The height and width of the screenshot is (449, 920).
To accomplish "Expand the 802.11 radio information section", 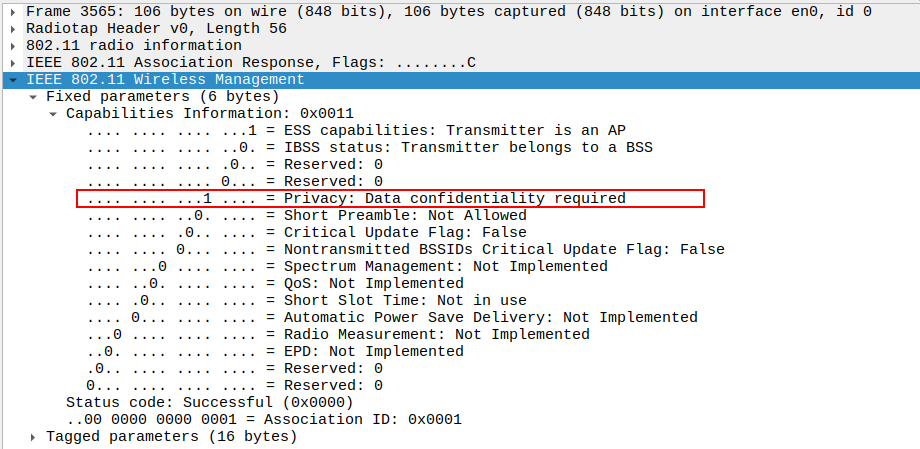I will point(11,46).
